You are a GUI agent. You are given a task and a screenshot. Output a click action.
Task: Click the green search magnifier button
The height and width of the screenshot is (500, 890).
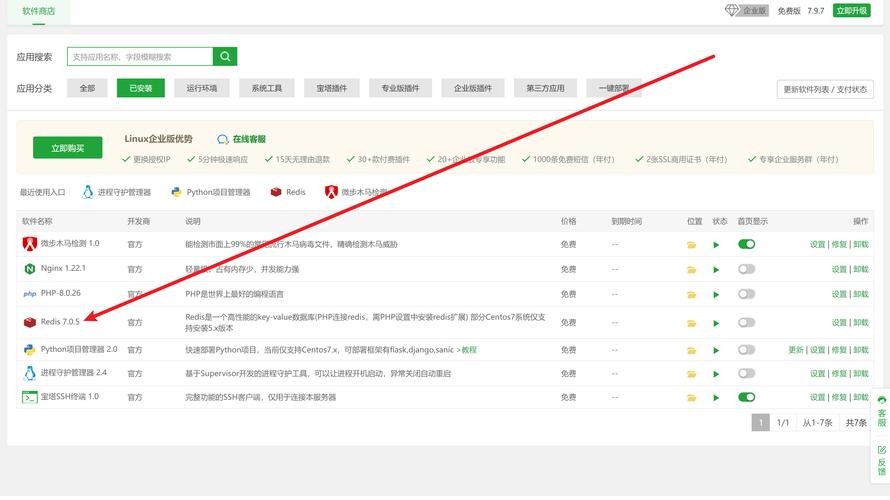coord(225,56)
